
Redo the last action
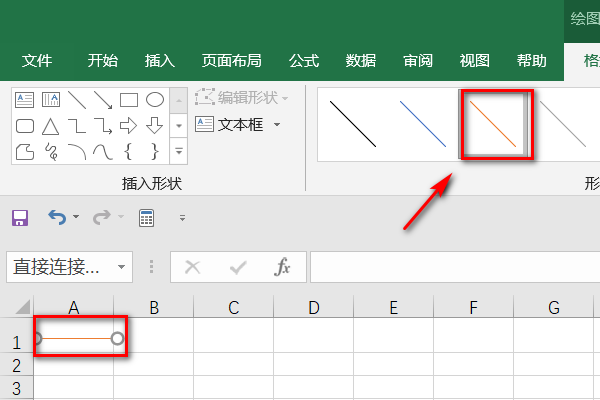pos(102,217)
